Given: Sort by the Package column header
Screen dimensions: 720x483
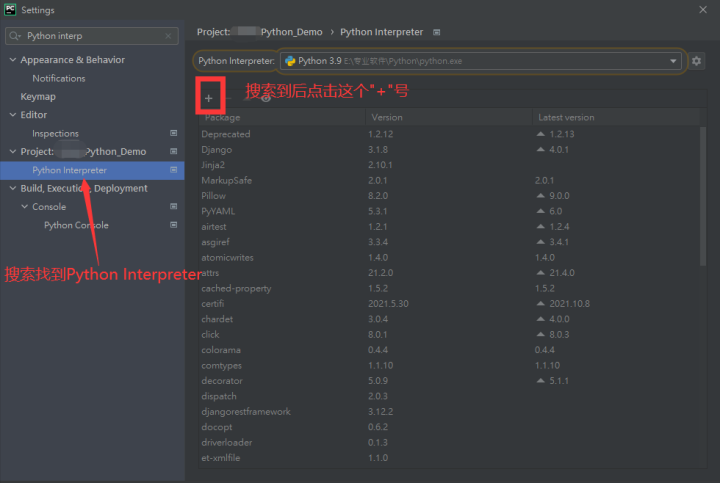Looking at the screenshot, I should click(x=282, y=118).
